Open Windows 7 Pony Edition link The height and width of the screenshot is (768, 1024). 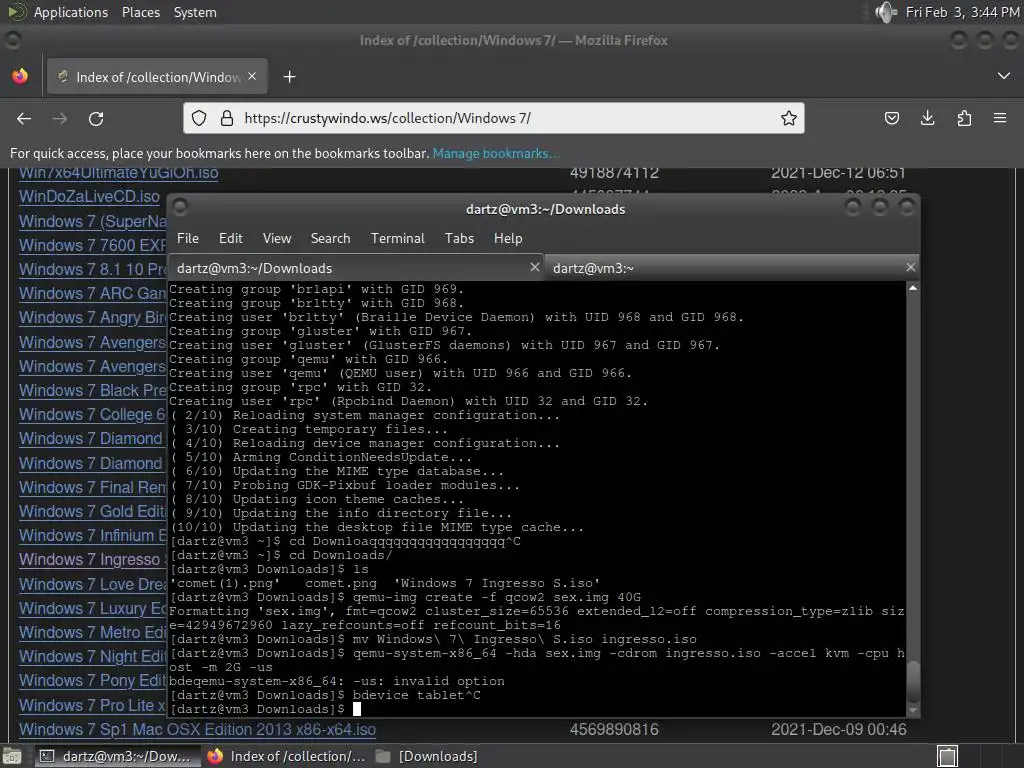tap(92, 680)
